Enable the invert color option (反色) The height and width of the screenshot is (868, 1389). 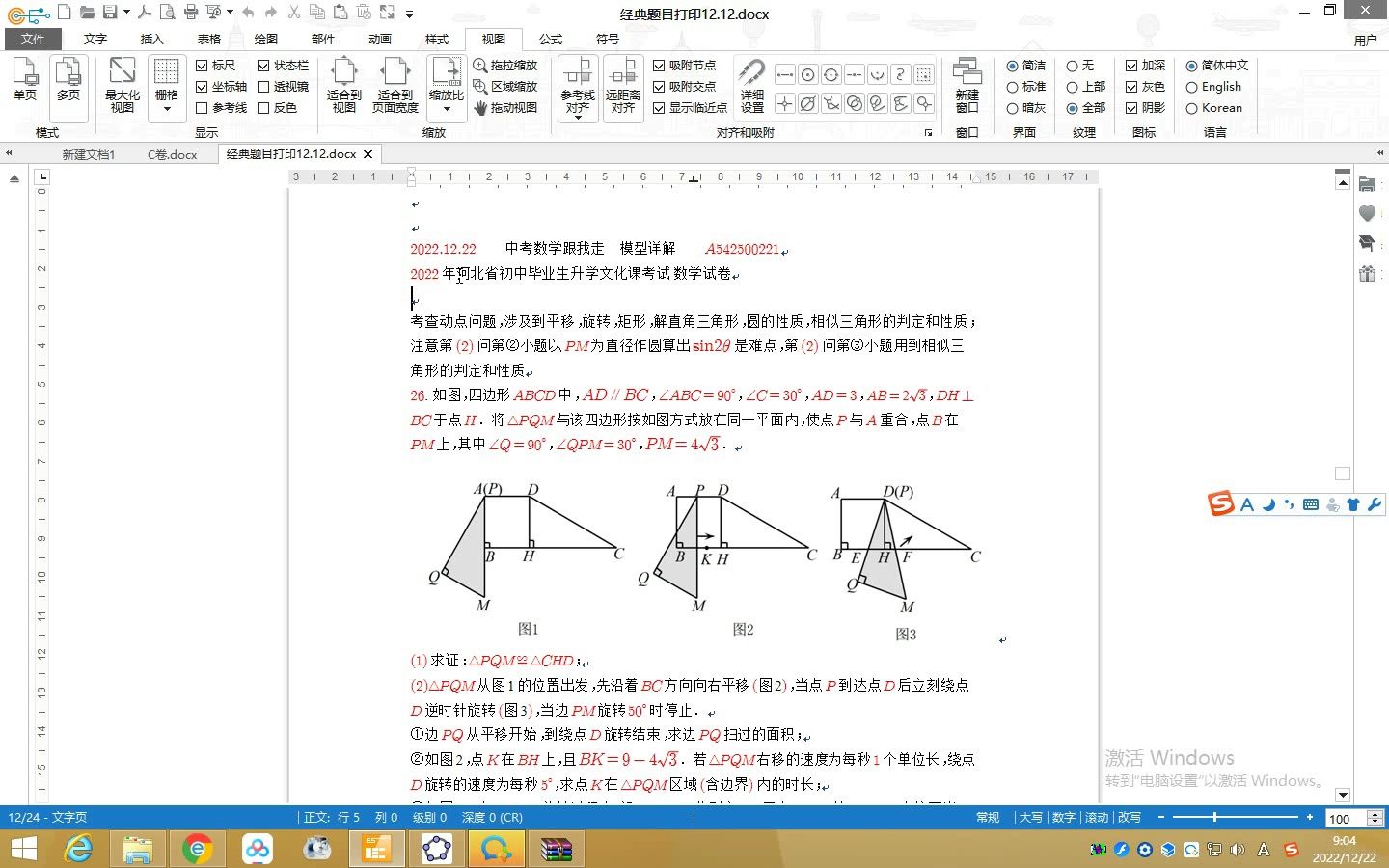tap(263, 108)
